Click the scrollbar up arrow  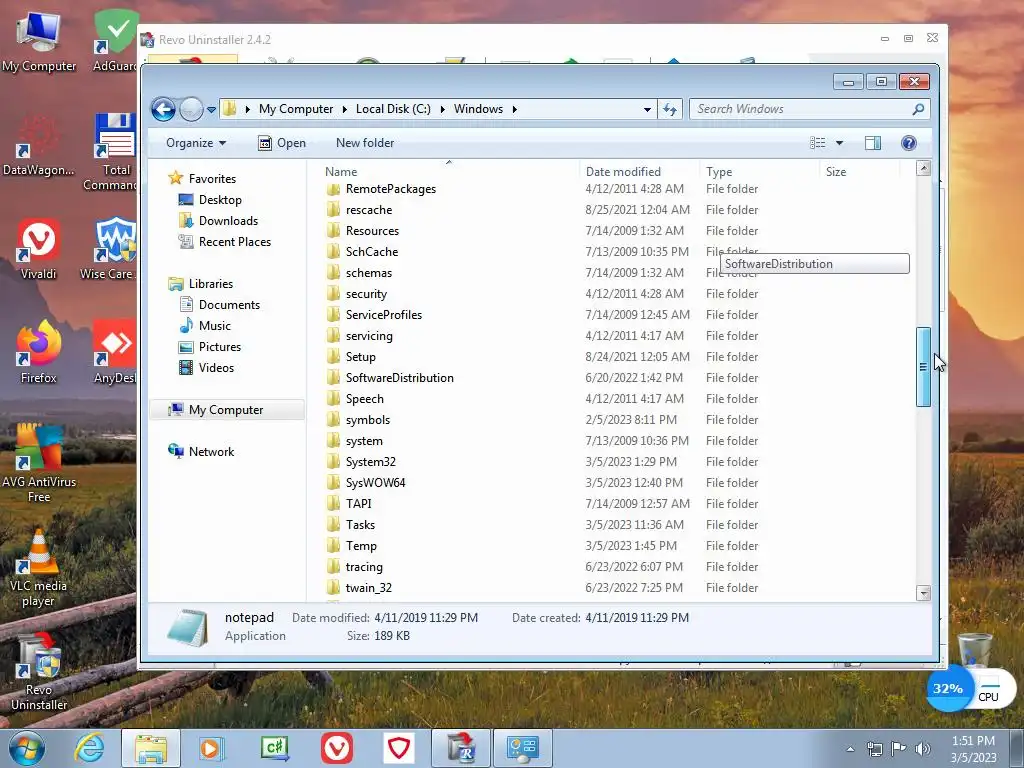click(923, 168)
